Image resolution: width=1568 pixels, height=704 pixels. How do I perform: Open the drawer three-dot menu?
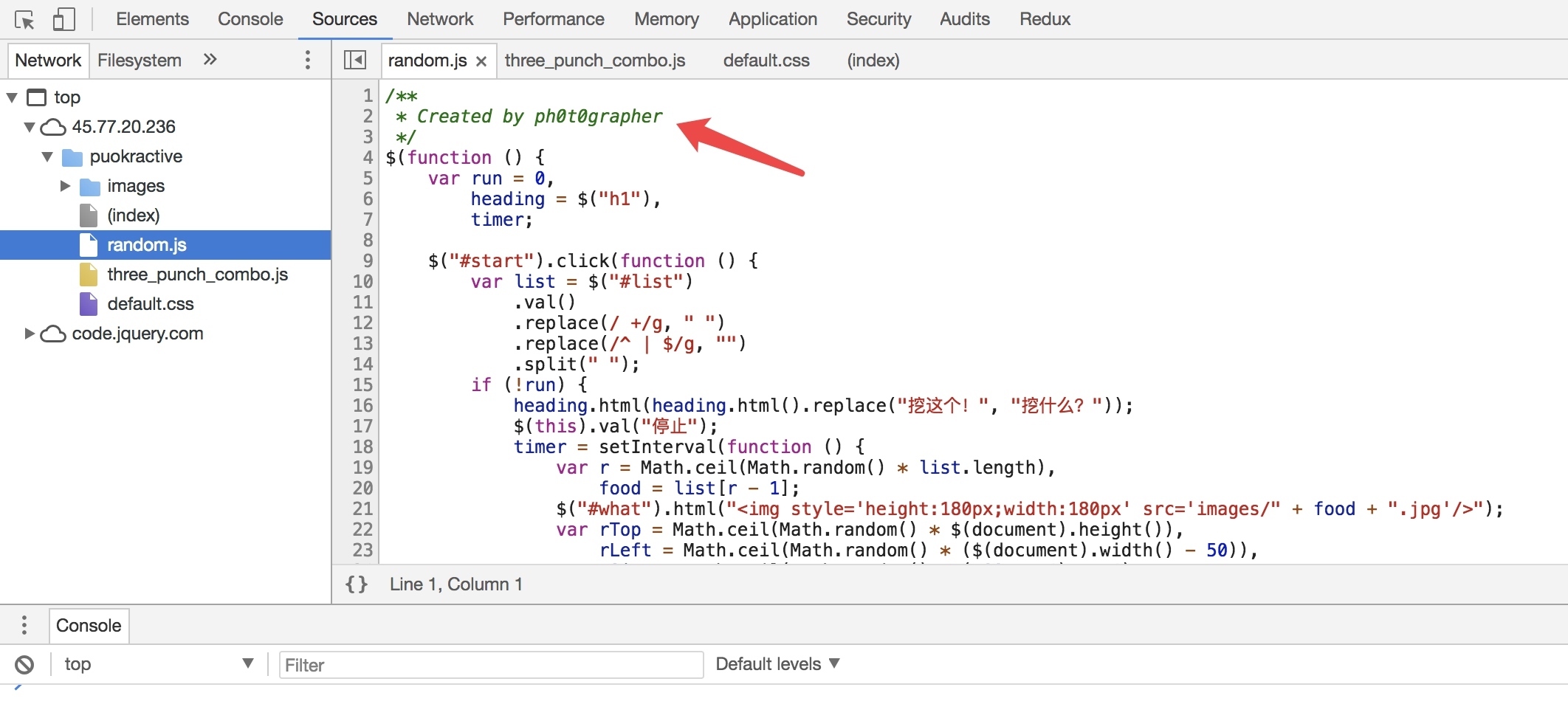tap(24, 625)
